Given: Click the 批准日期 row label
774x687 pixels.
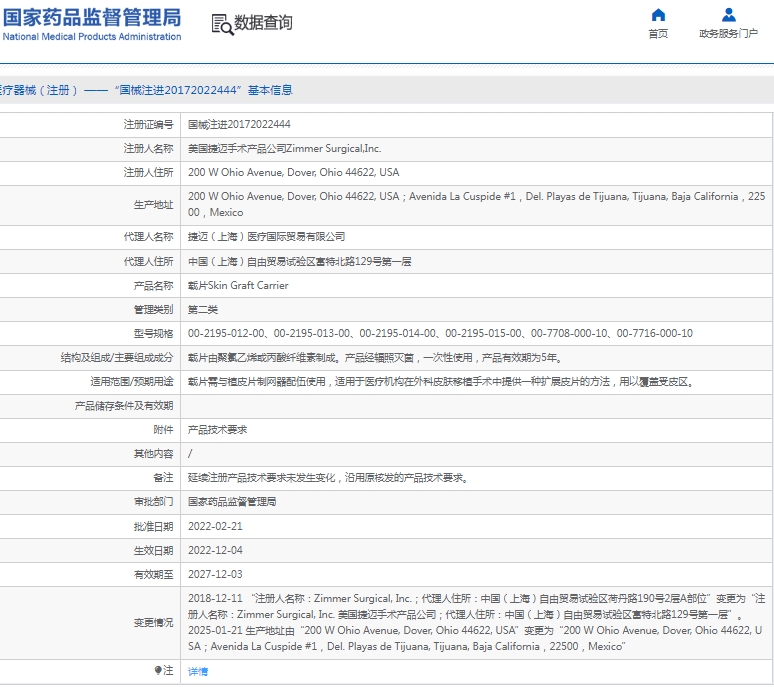Looking at the screenshot, I should (154, 527).
